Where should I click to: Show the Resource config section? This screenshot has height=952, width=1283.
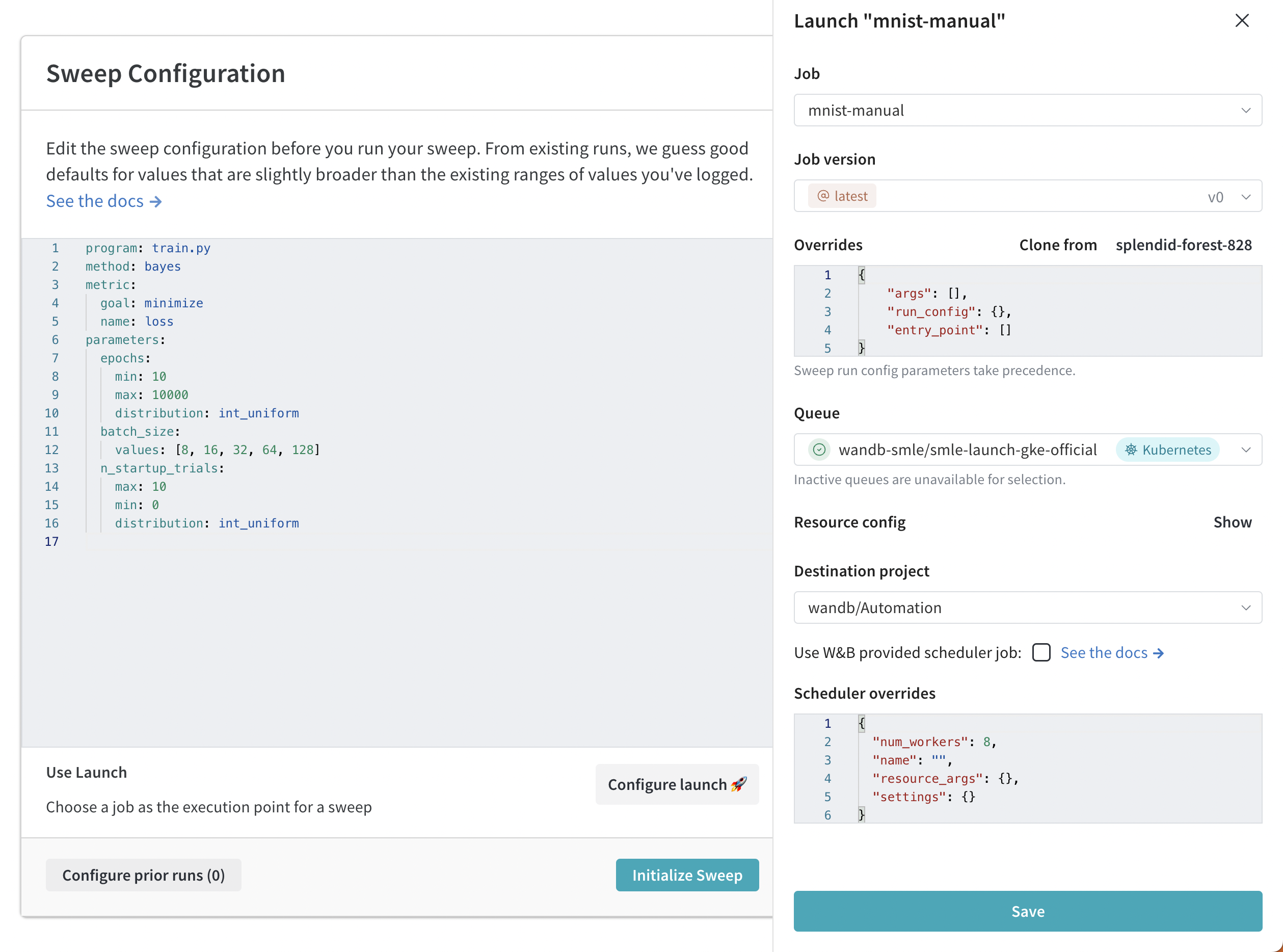coord(1232,522)
